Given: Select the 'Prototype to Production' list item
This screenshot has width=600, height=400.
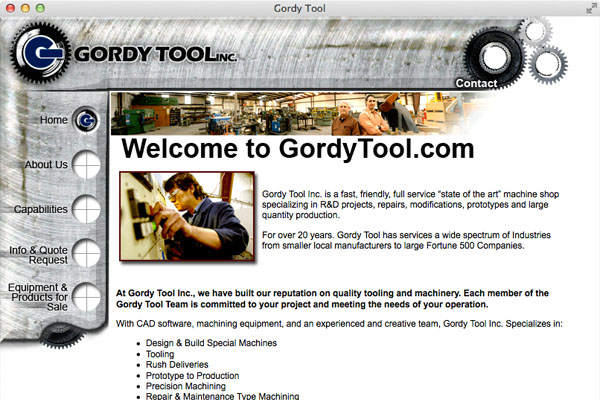Looking at the screenshot, I should tap(192, 376).
